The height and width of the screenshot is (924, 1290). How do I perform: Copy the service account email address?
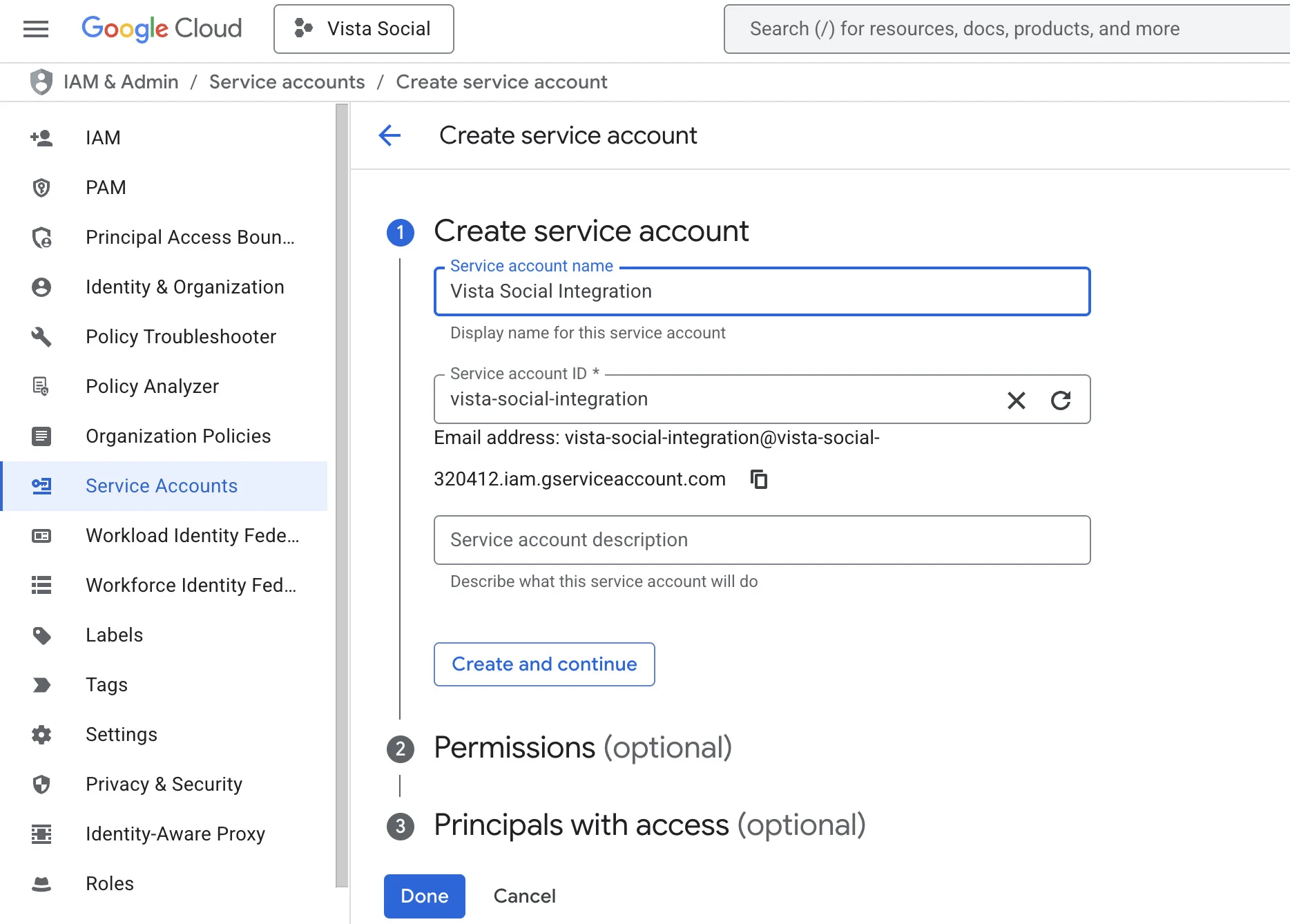click(x=759, y=479)
